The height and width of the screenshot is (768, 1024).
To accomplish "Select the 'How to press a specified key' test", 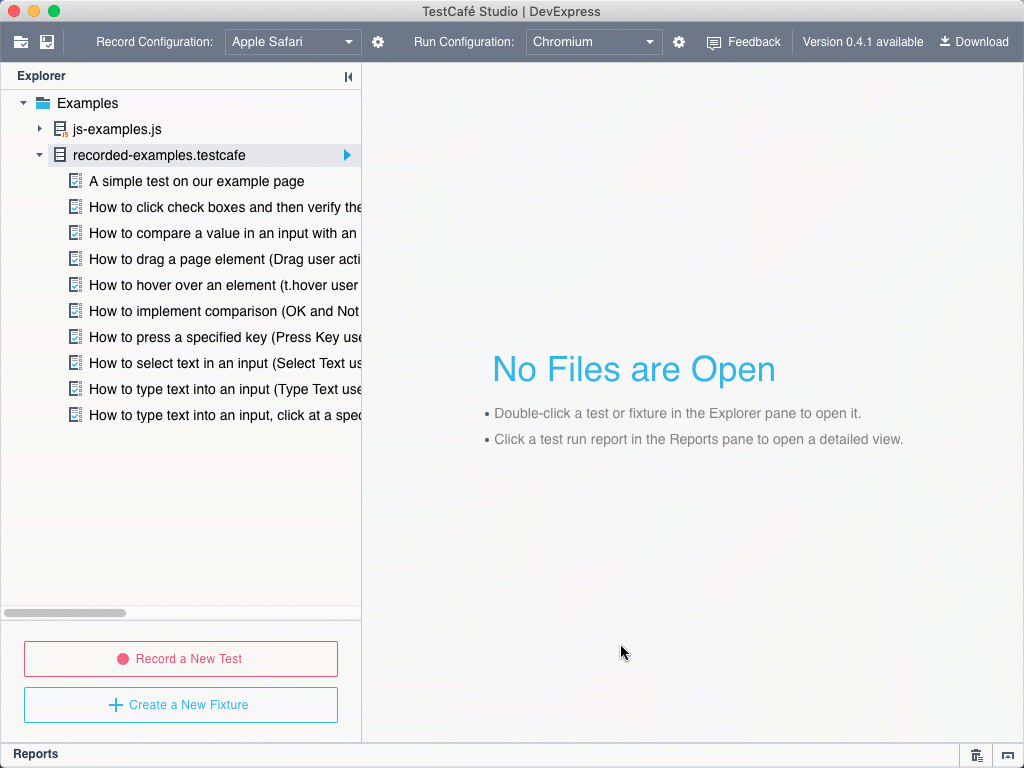I will (225, 337).
